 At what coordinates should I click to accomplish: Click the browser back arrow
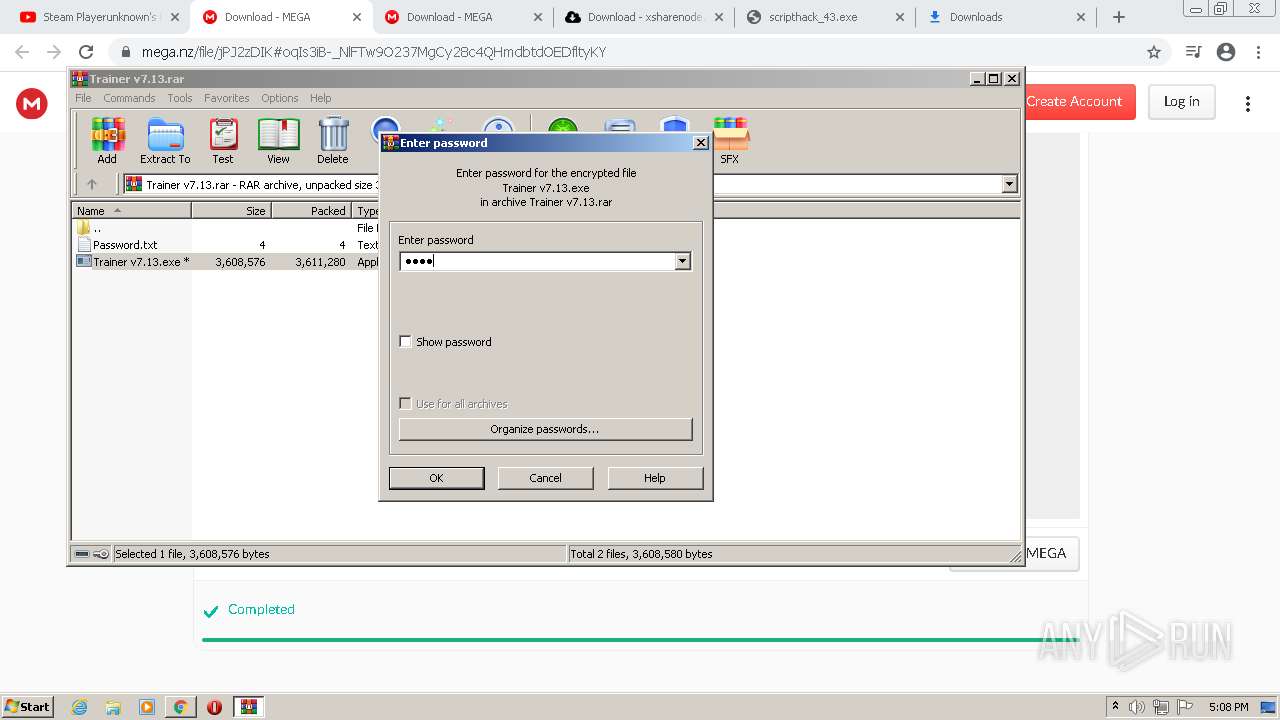[x=22, y=52]
